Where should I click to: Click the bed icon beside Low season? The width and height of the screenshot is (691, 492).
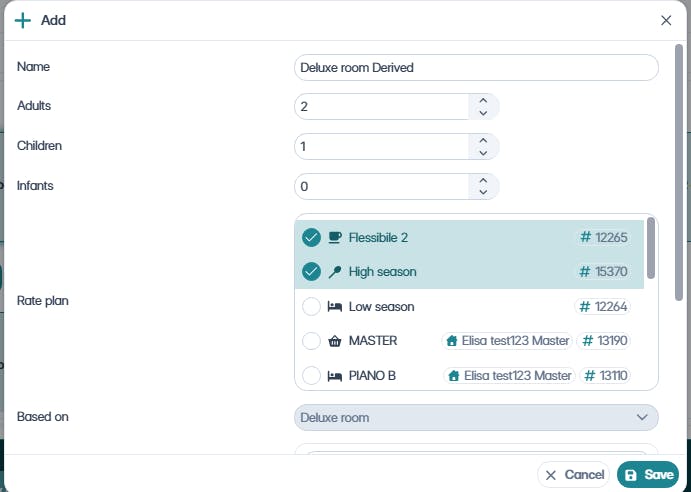pos(335,307)
